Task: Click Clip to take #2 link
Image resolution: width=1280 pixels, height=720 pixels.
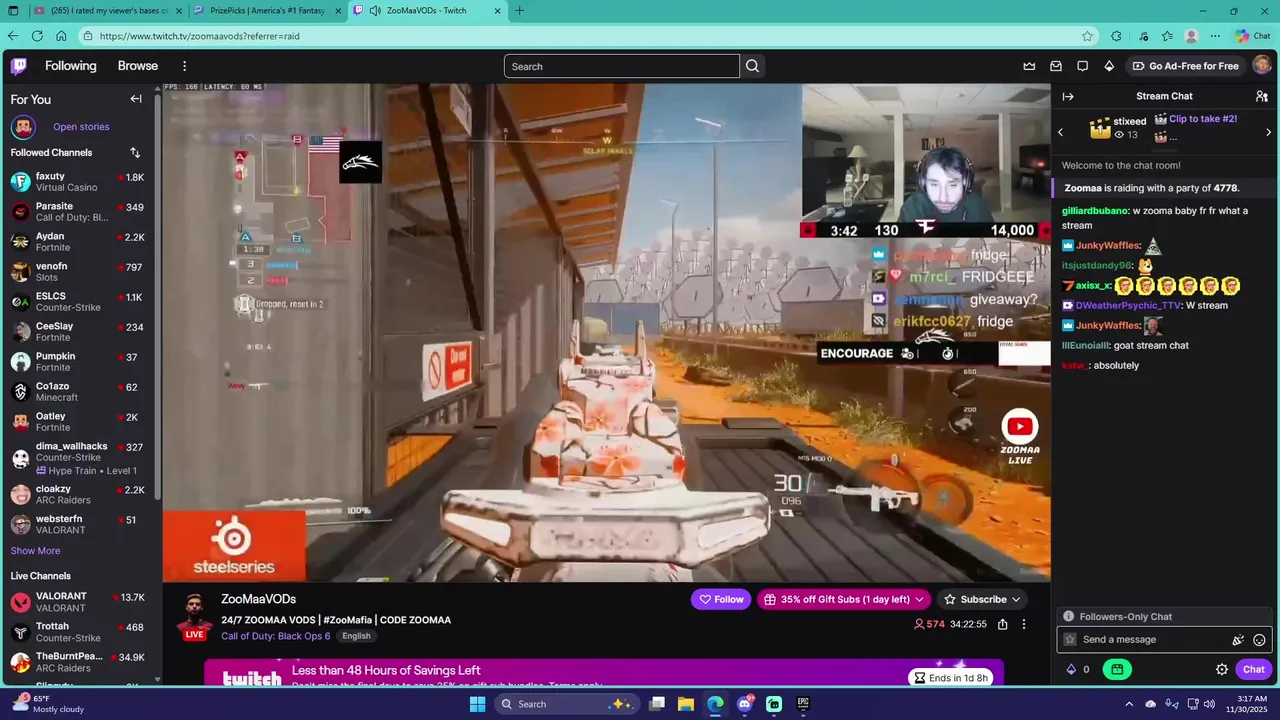Action: click(x=1203, y=119)
